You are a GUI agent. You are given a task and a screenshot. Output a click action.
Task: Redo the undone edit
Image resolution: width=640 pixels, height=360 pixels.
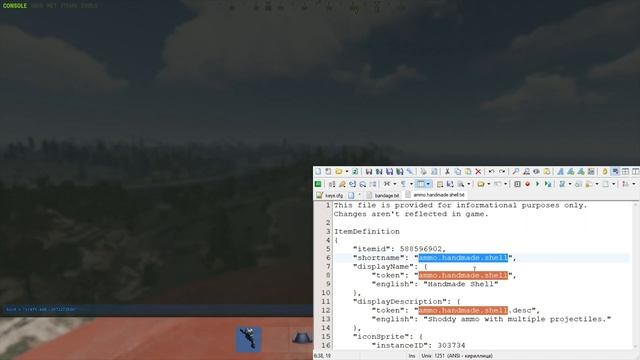pos(502,171)
